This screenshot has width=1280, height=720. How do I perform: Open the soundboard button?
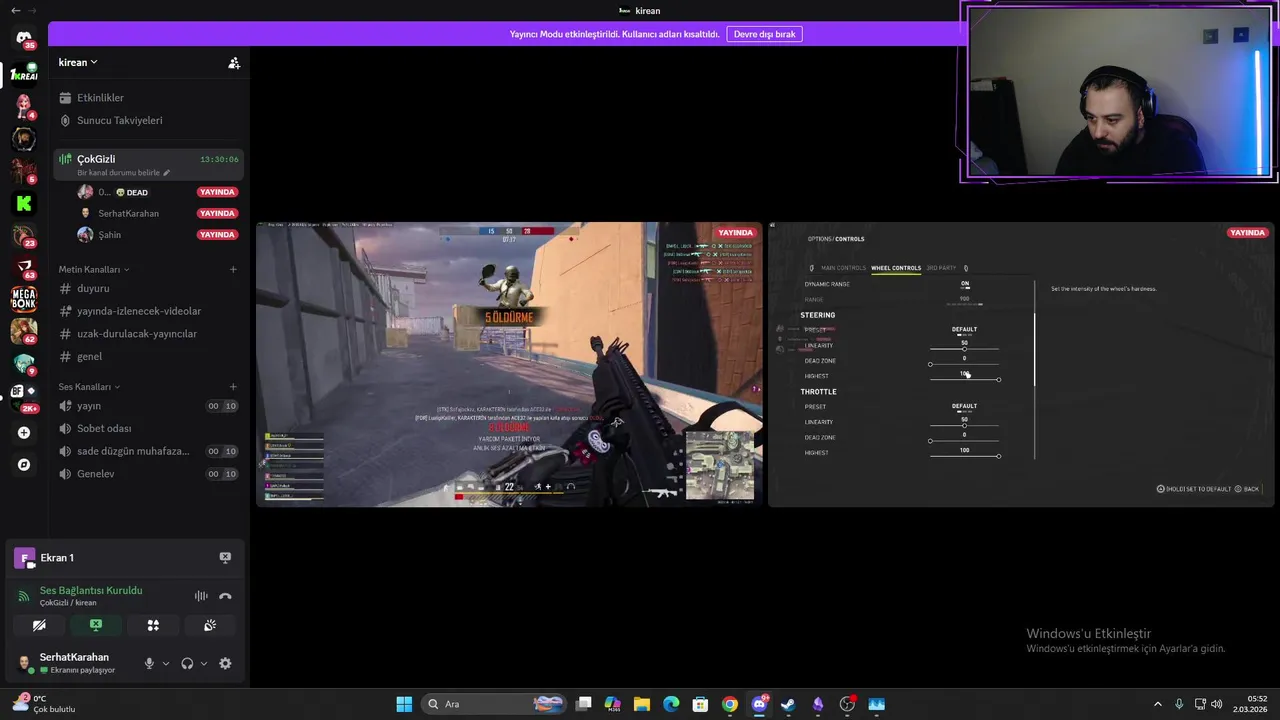pos(210,625)
